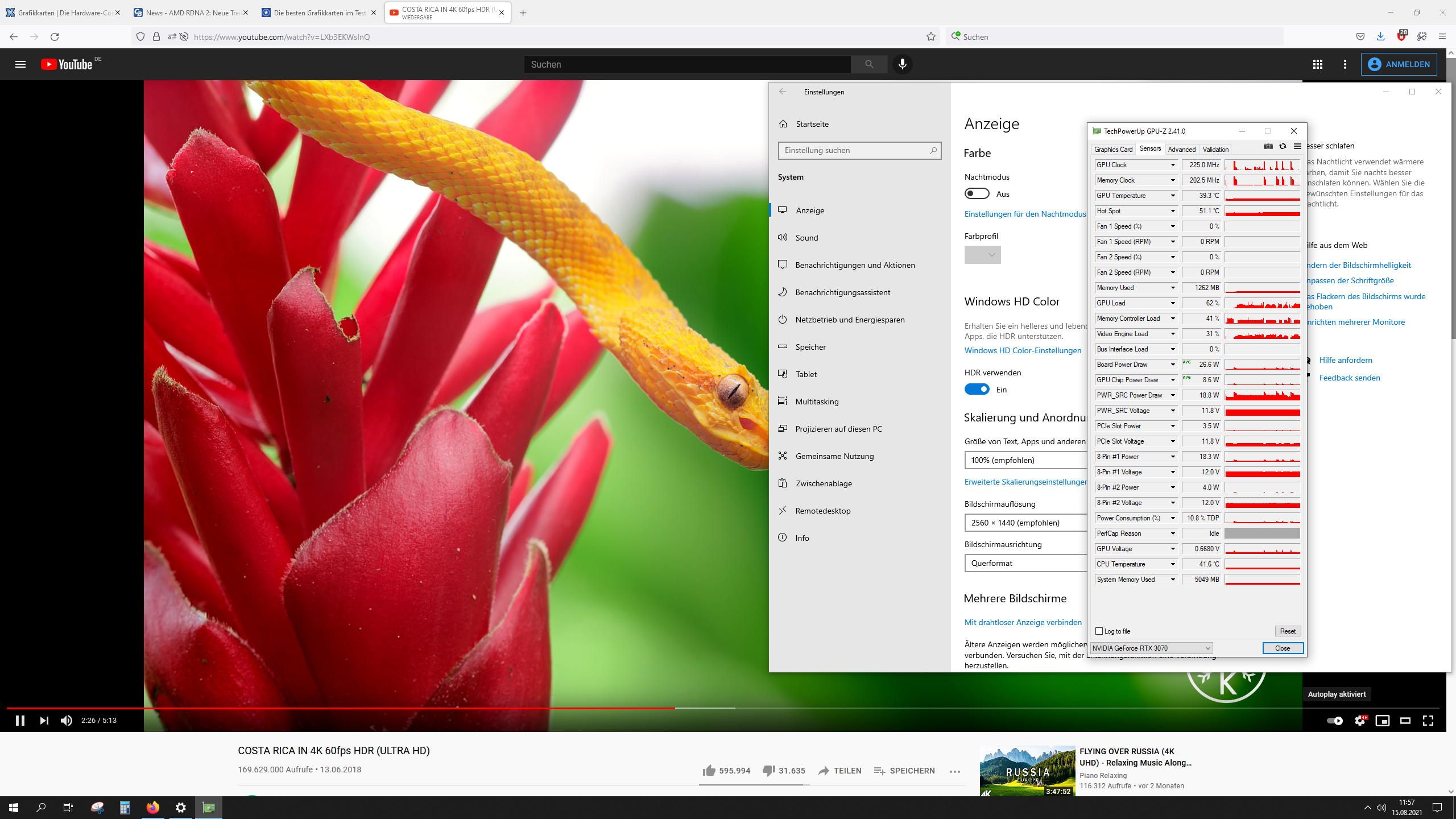The height and width of the screenshot is (819, 1456).
Task: Select Sound in the settings sidebar
Action: click(x=806, y=238)
